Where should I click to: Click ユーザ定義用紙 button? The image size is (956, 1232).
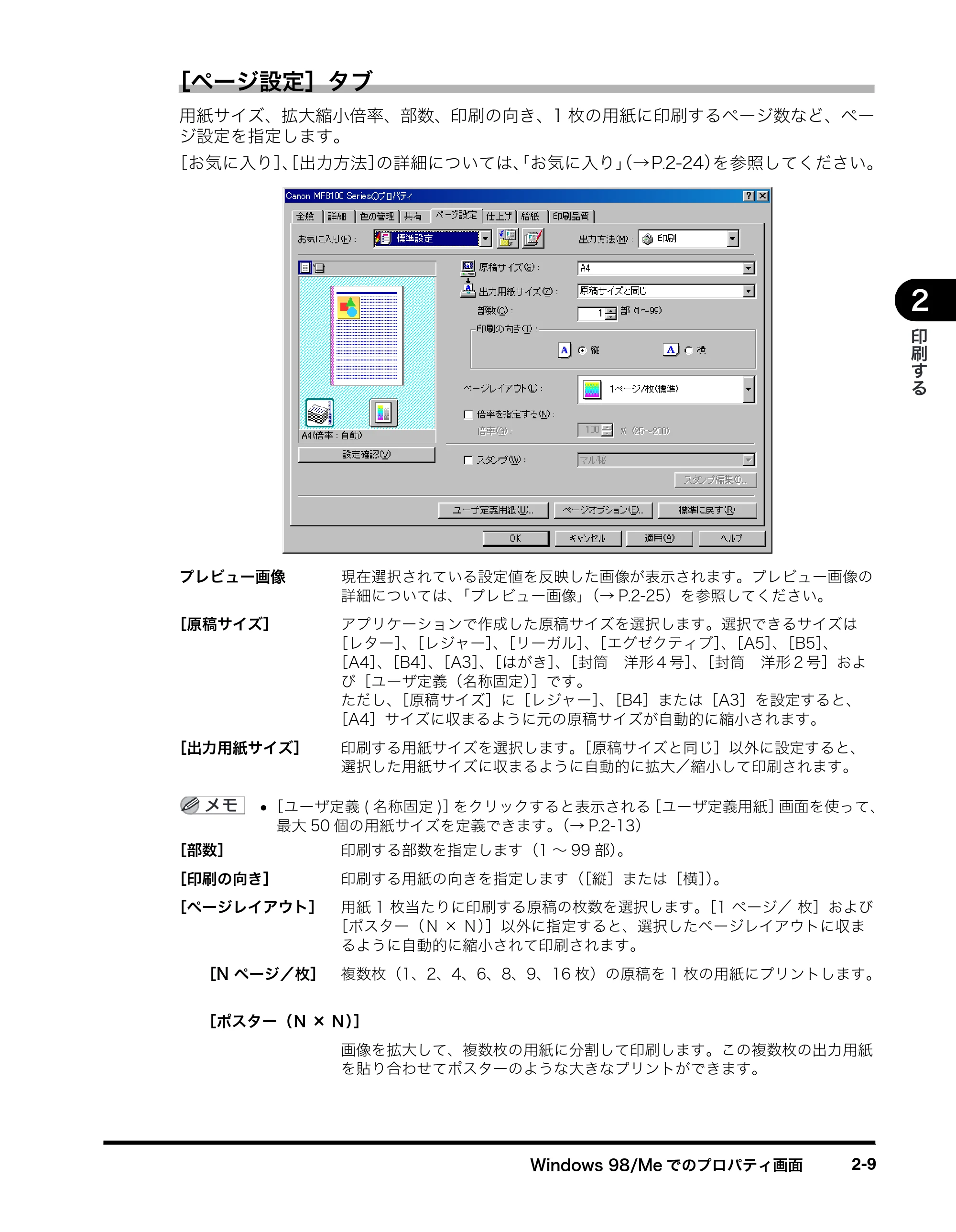(493, 510)
